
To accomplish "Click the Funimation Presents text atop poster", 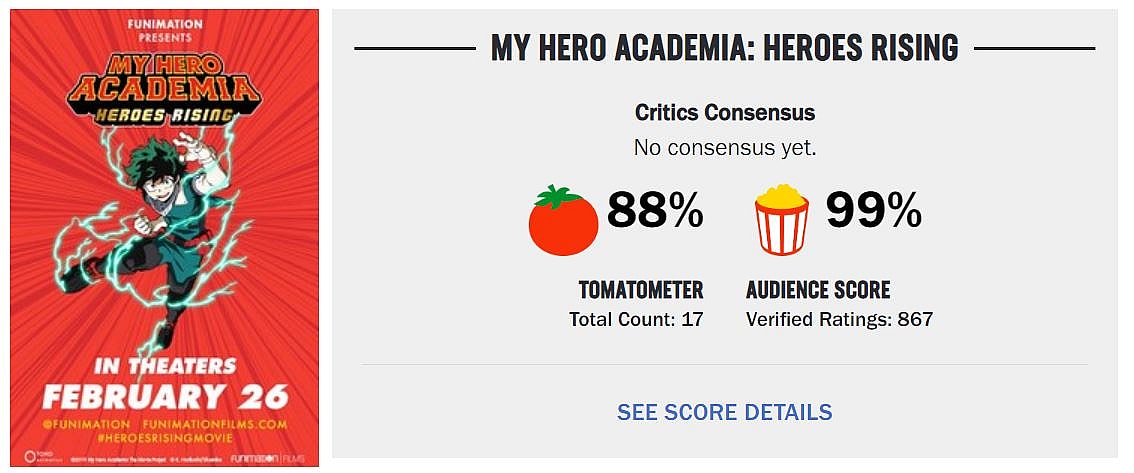I will click(x=164, y=28).
